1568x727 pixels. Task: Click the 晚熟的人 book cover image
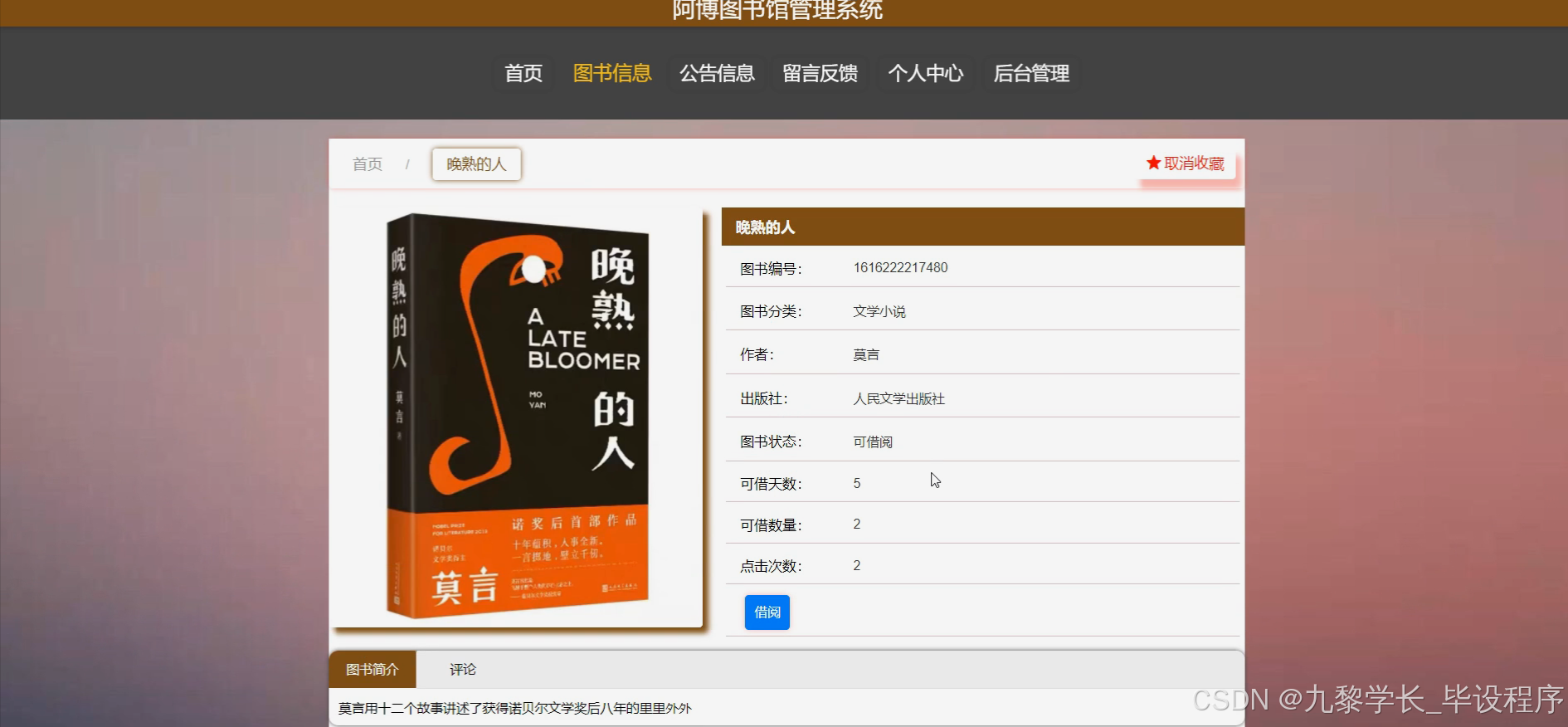tap(518, 417)
